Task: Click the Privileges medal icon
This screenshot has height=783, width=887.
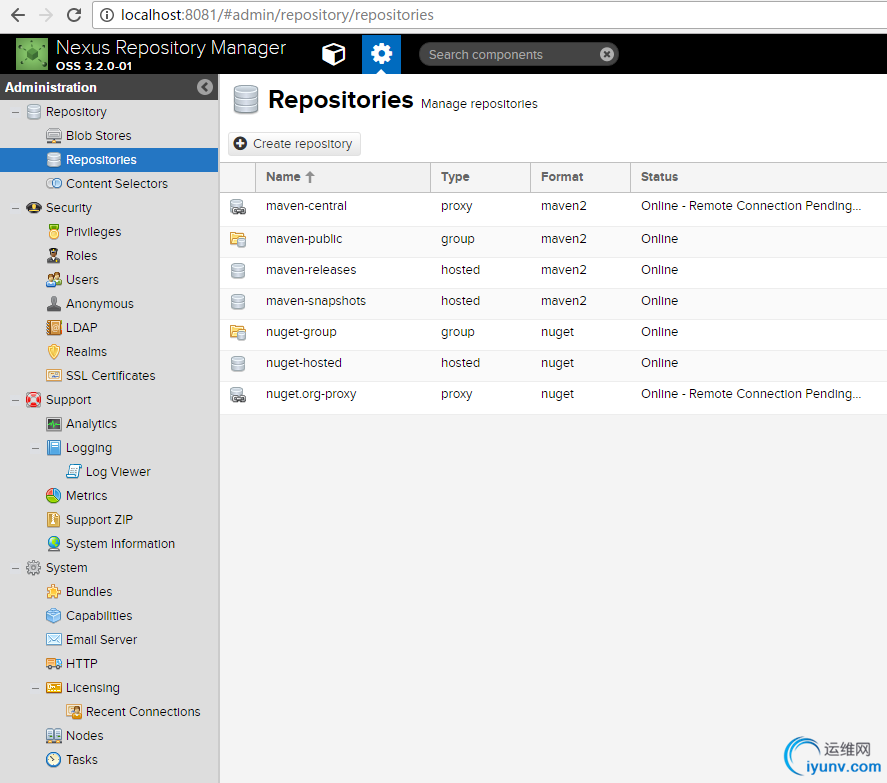Action: [54, 231]
